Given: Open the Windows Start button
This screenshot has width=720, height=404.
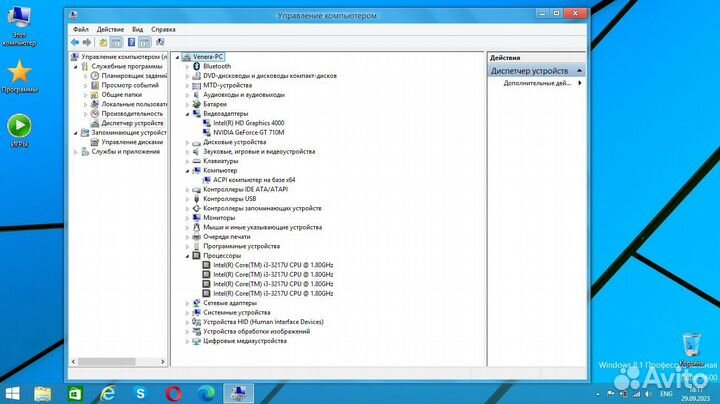Looking at the screenshot, I should [x=12, y=393].
